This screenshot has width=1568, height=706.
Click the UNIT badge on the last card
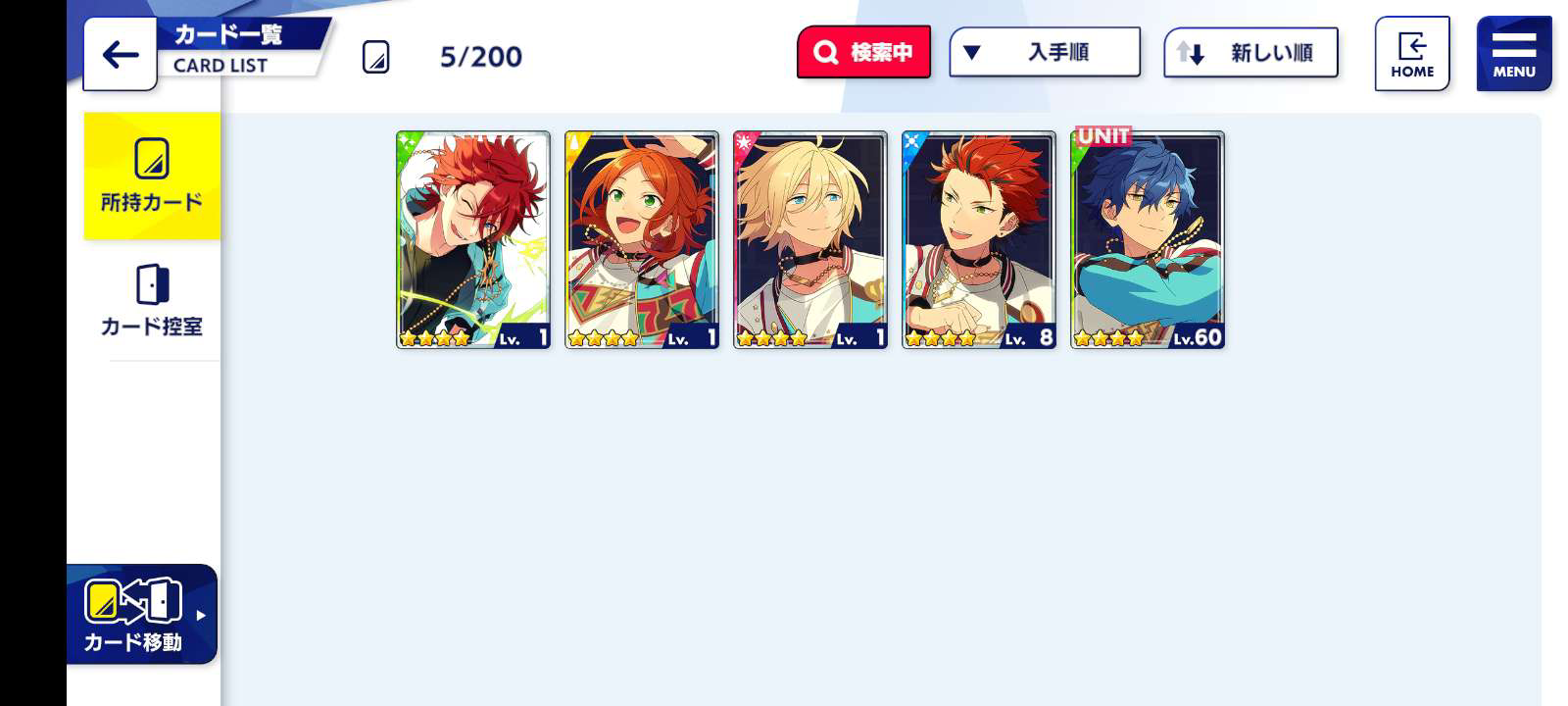[x=1103, y=136]
